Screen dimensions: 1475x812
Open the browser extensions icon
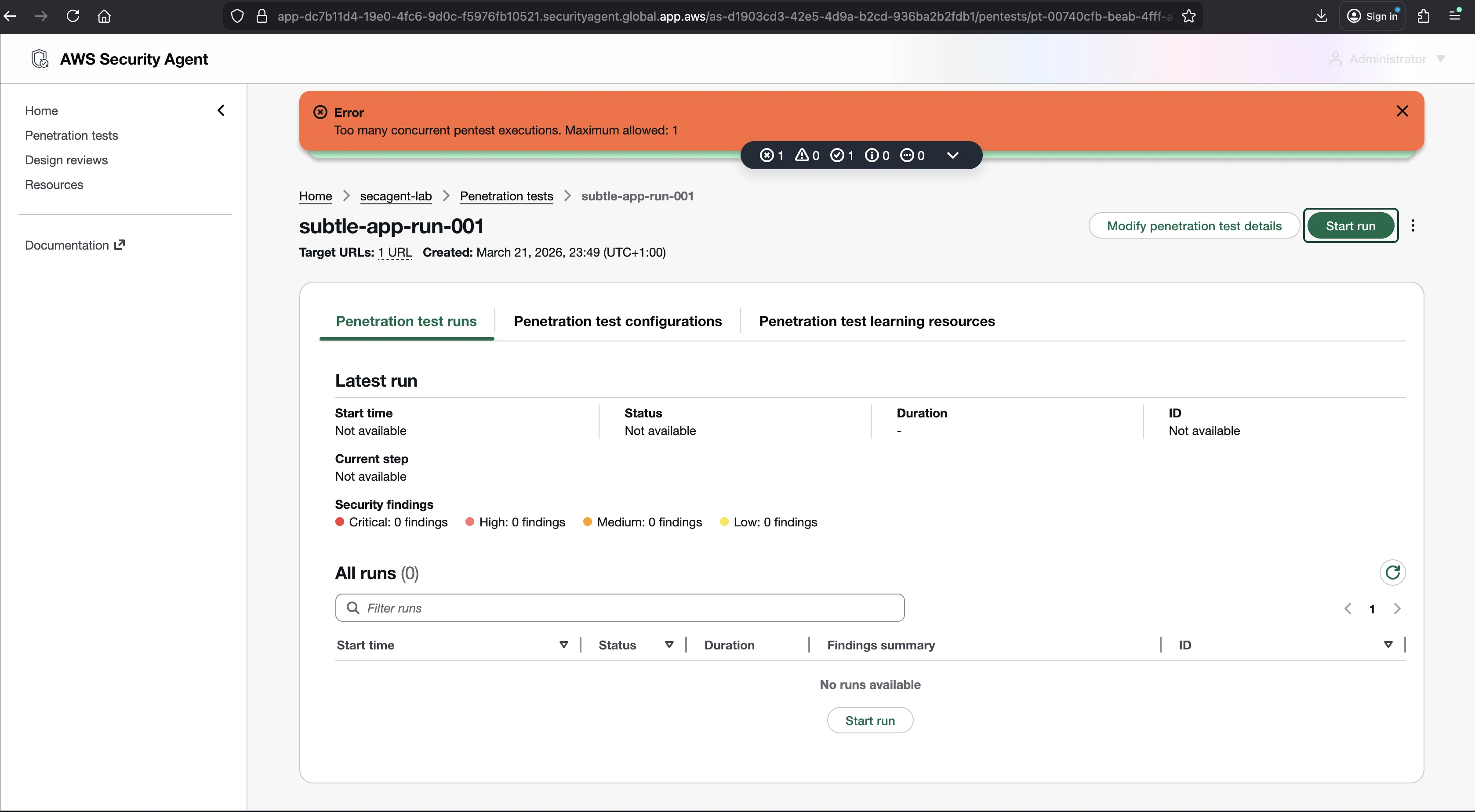click(1424, 16)
